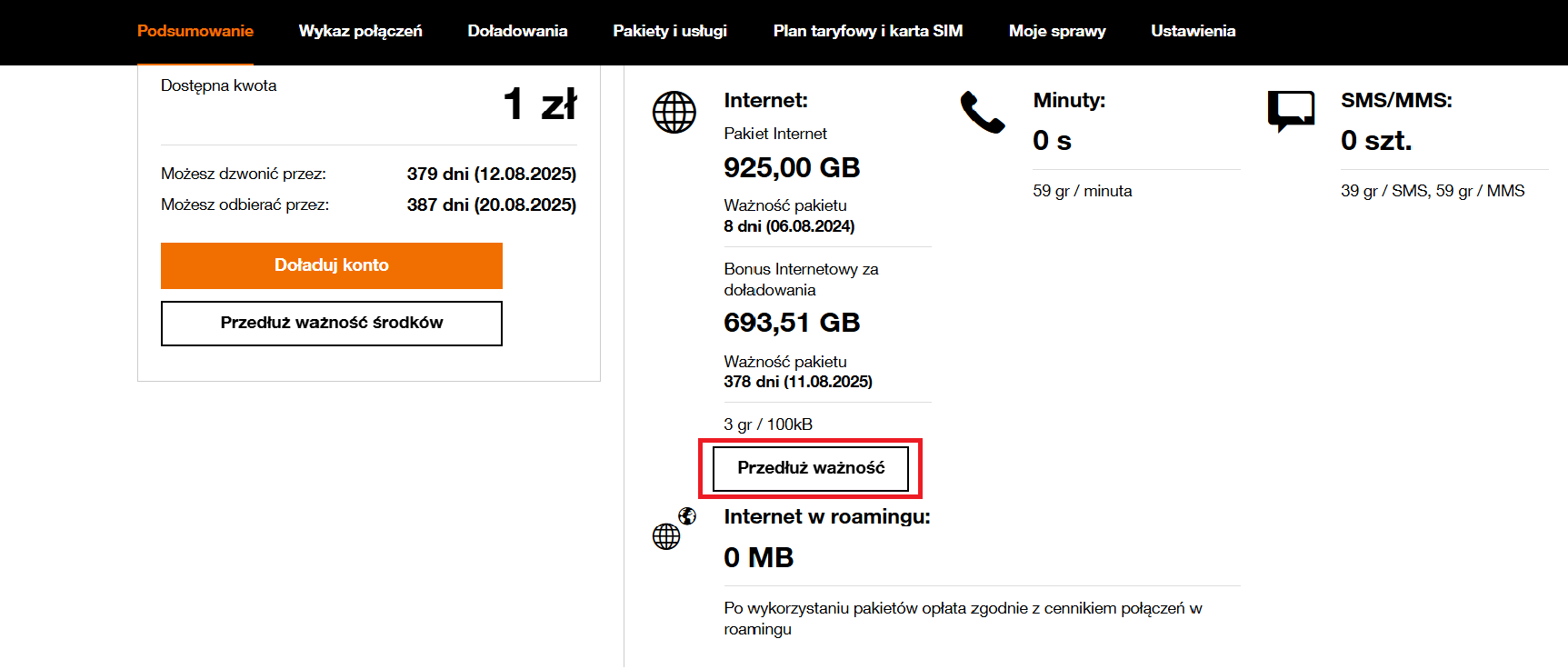Click the SMS/MMS heading text

pos(1396,101)
